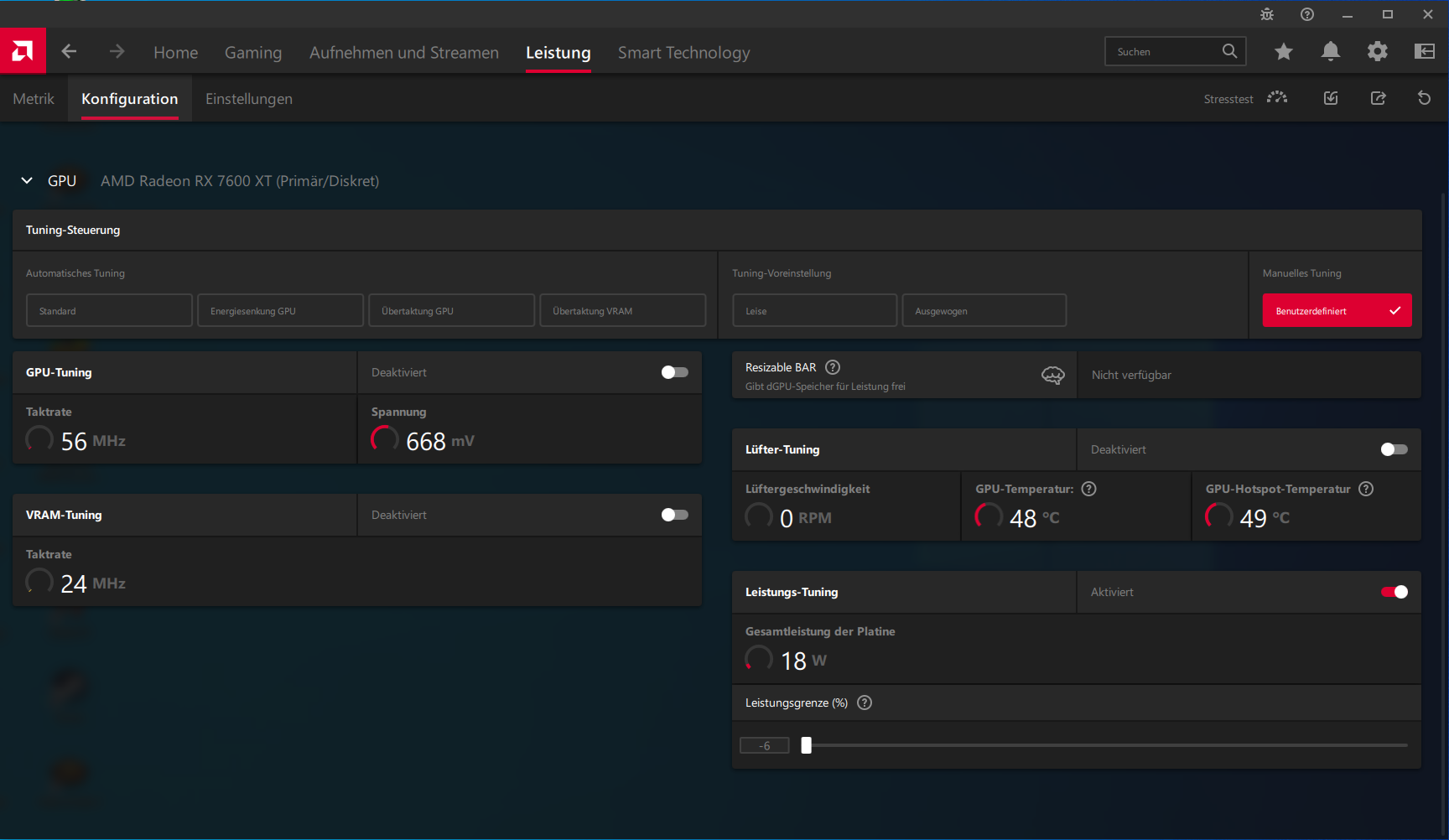
Task: Click the search magnifier icon
Action: (1229, 51)
